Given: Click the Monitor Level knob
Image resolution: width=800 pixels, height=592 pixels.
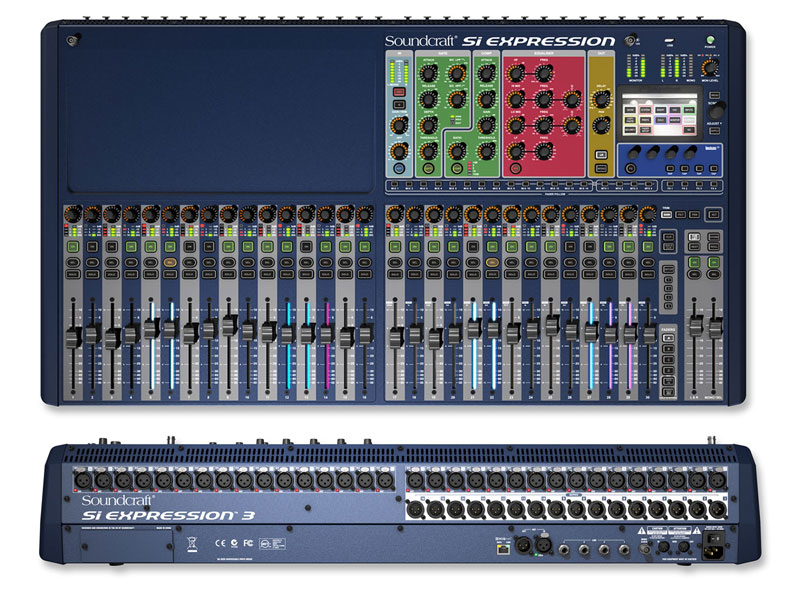Looking at the screenshot, I should click(710, 67).
